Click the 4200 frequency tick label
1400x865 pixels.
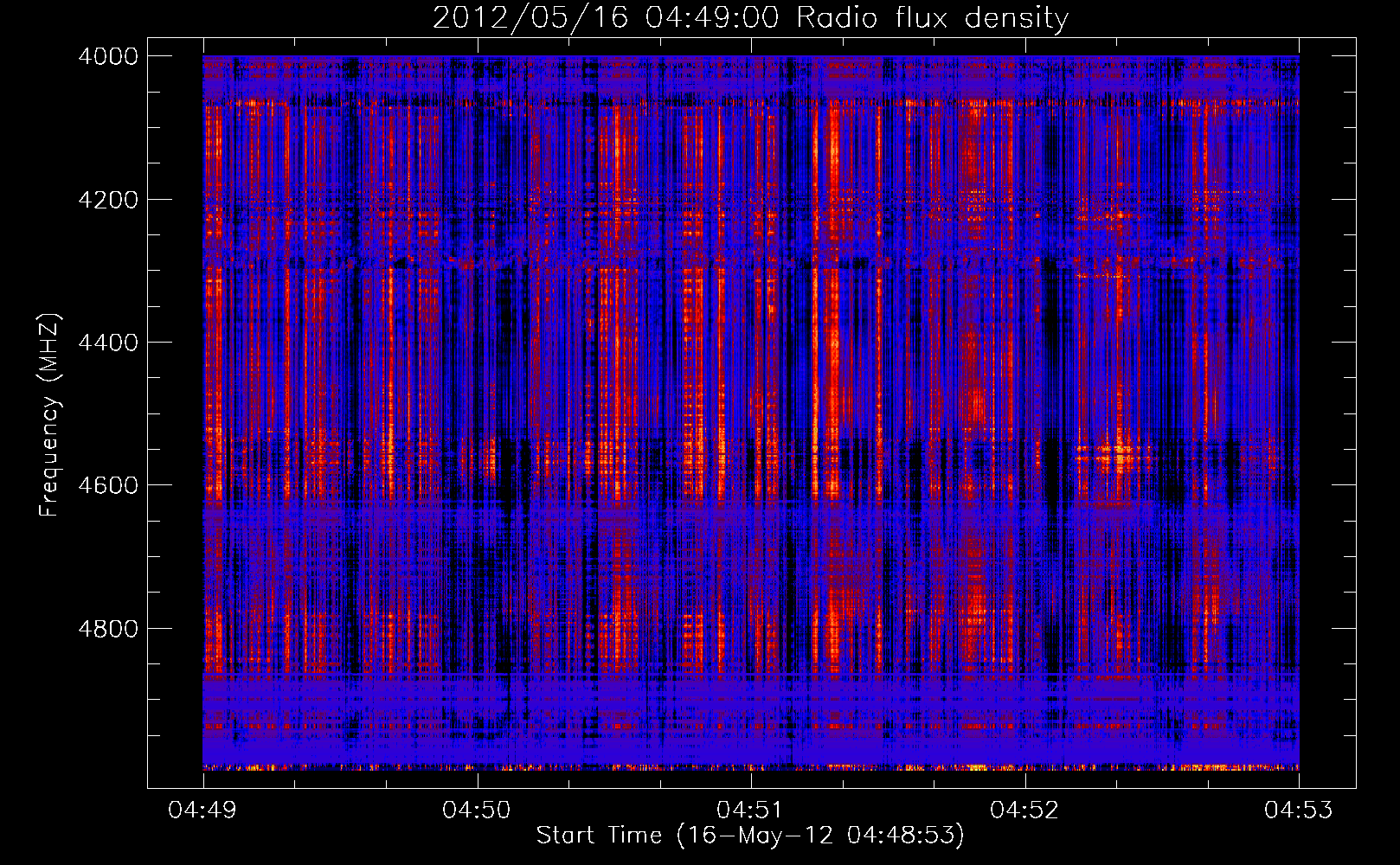(108, 200)
